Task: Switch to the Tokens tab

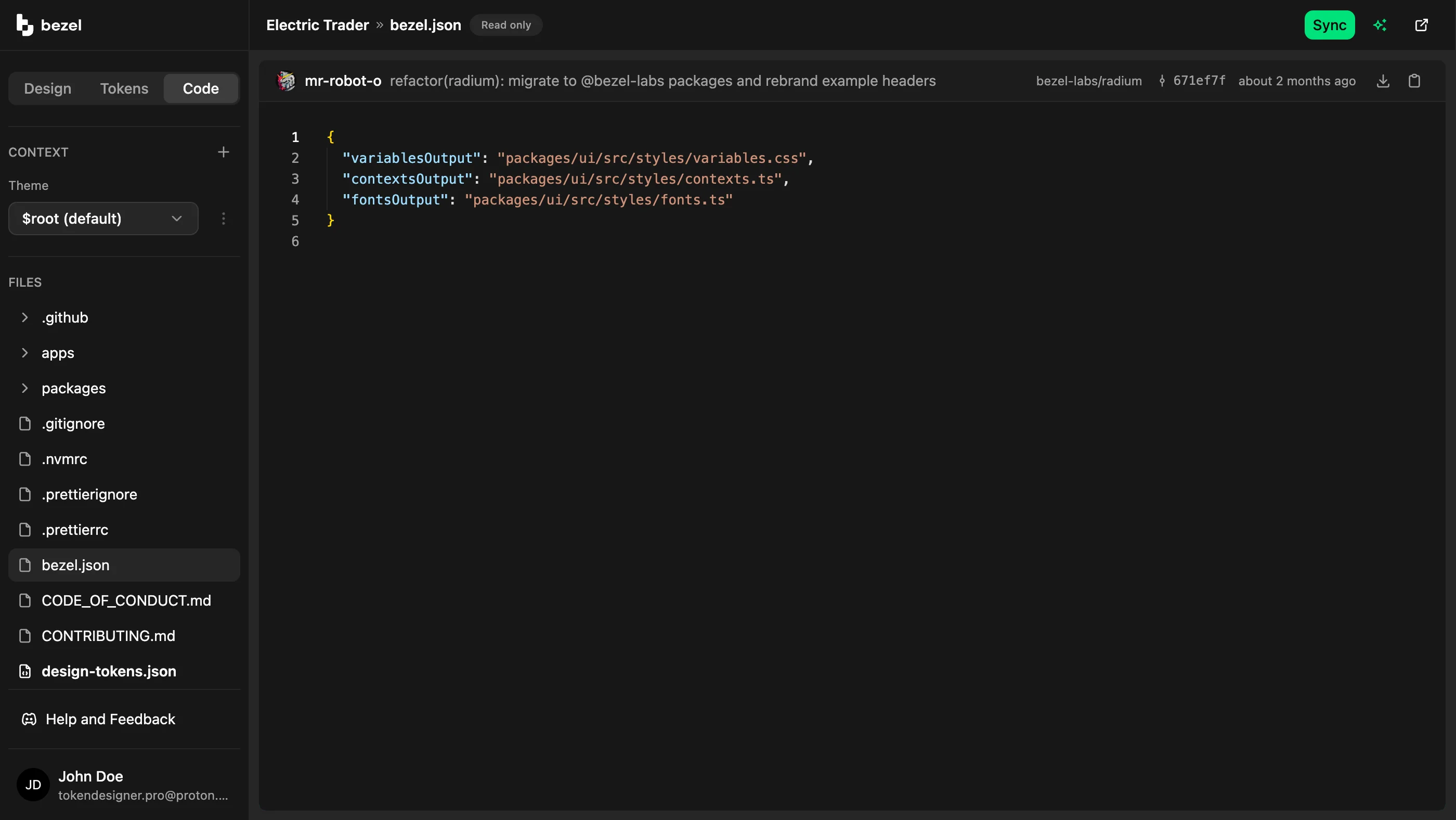Action: (124, 88)
